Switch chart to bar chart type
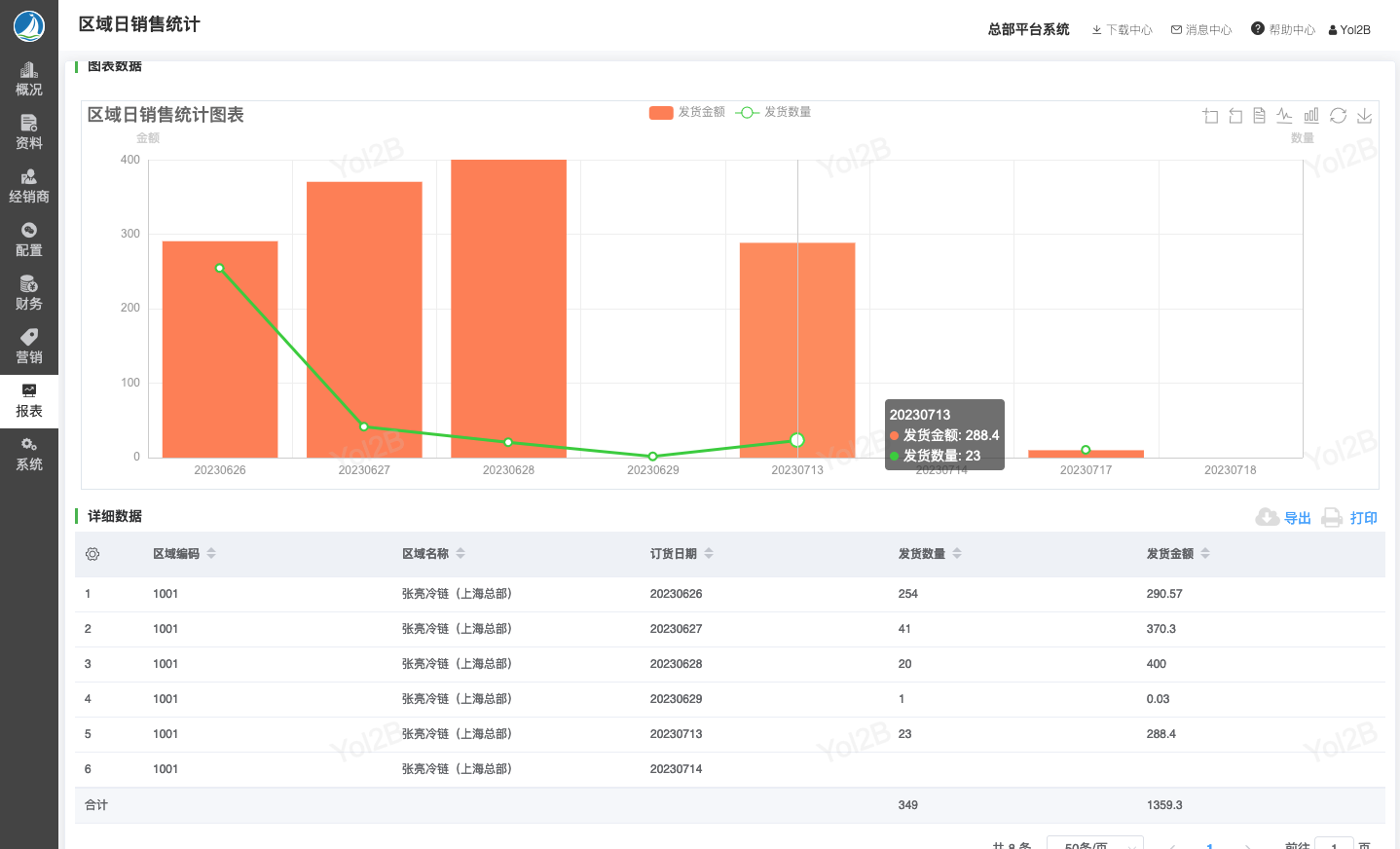This screenshot has height=849, width=1400. click(1311, 116)
